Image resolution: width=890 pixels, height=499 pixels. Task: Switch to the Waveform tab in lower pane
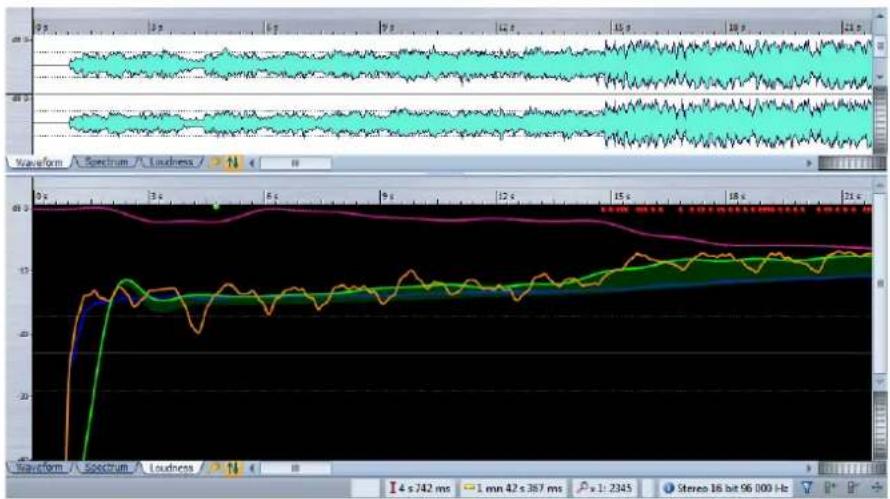coord(39,468)
